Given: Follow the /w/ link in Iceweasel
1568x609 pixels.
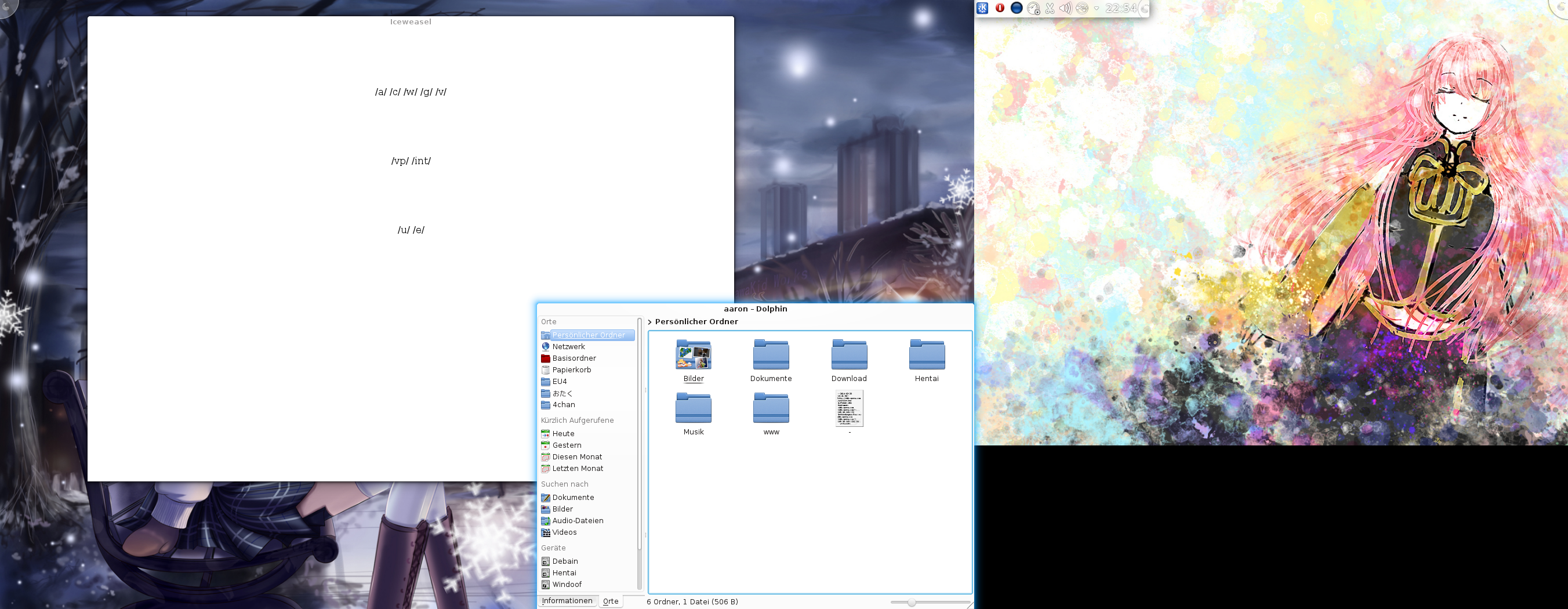Looking at the screenshot, I should [410, 92].
